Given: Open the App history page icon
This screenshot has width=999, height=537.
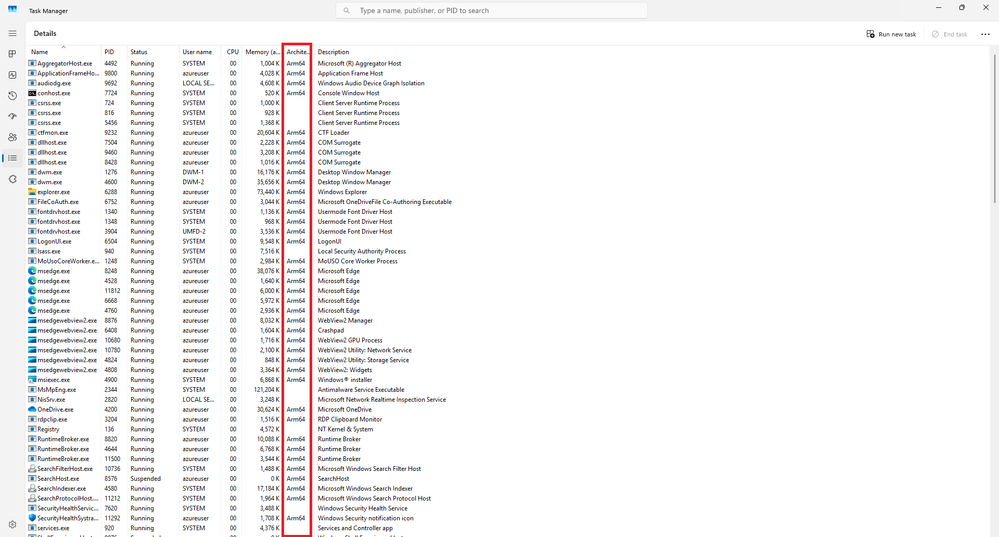Looking at the screenshot, I should 12,96.
